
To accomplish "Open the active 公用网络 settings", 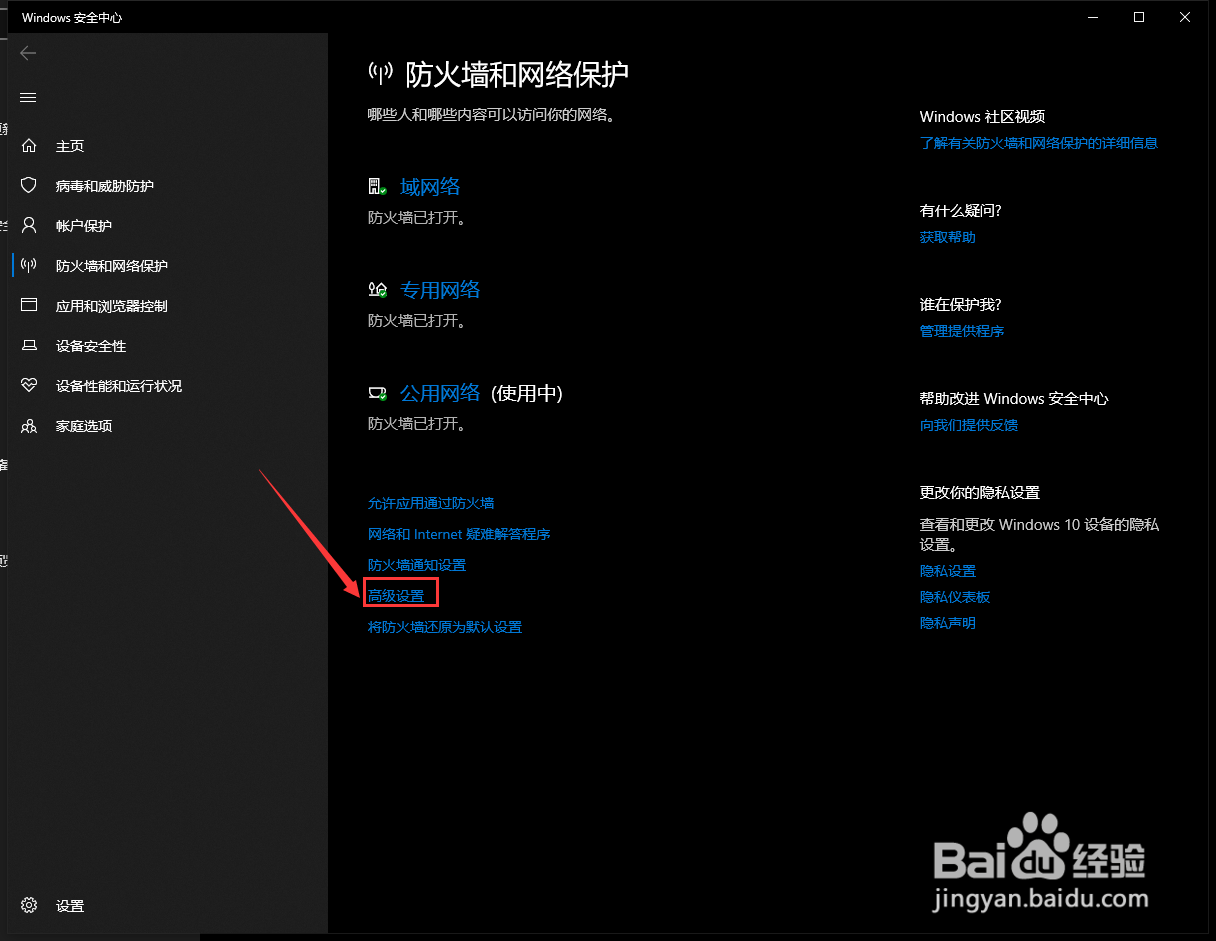I will click(439, 392).
